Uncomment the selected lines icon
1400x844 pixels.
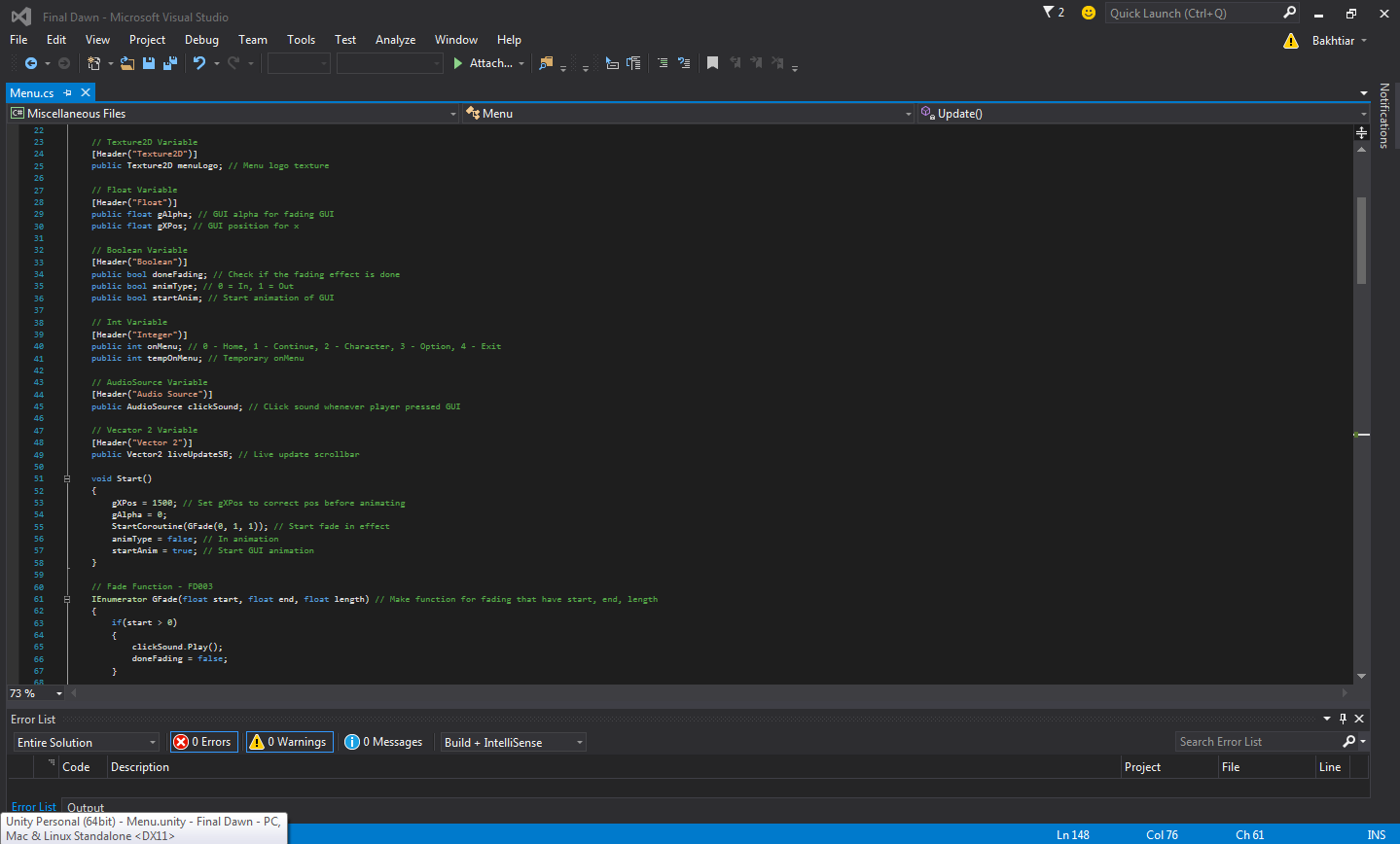pyautogui.click(x=684, y=63)
